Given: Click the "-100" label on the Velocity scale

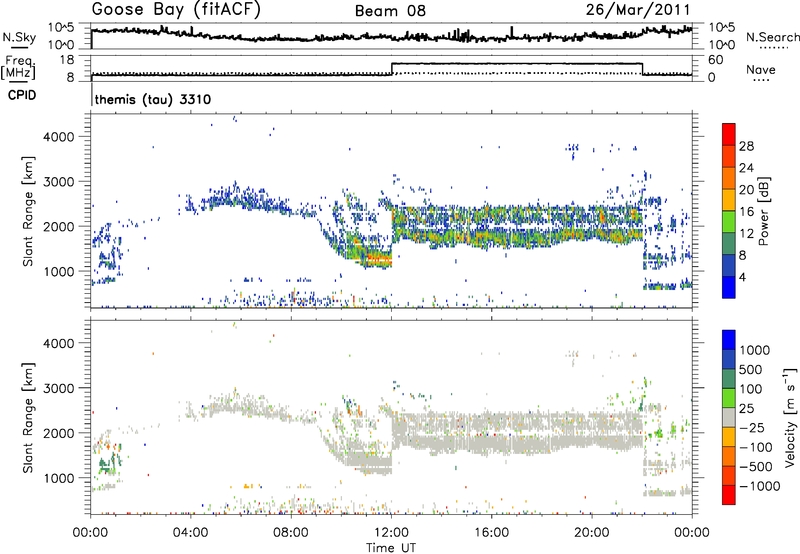Looking at the screenshot, I should [756, 447].
